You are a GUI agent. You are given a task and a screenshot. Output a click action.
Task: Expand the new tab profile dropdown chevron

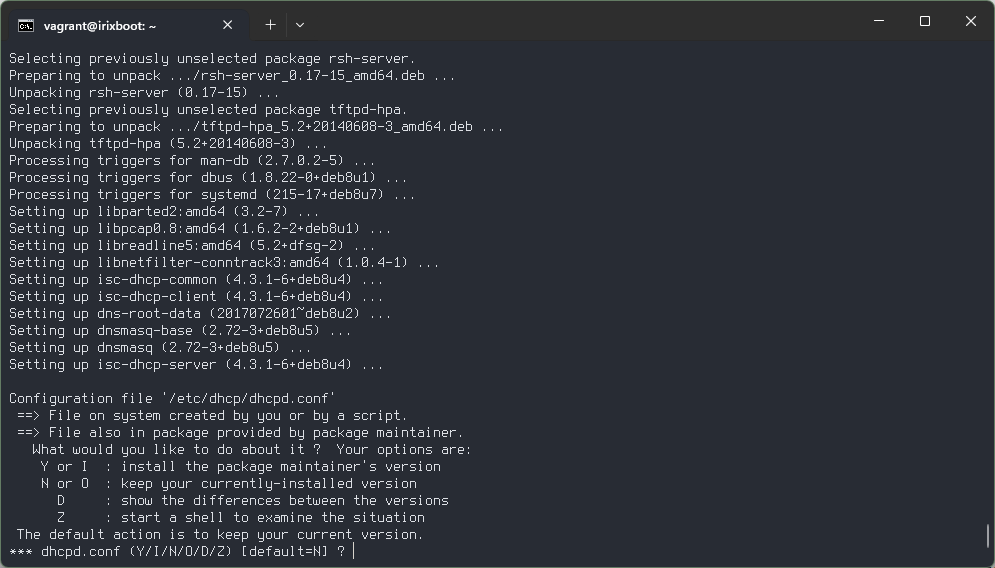[300, 25]
